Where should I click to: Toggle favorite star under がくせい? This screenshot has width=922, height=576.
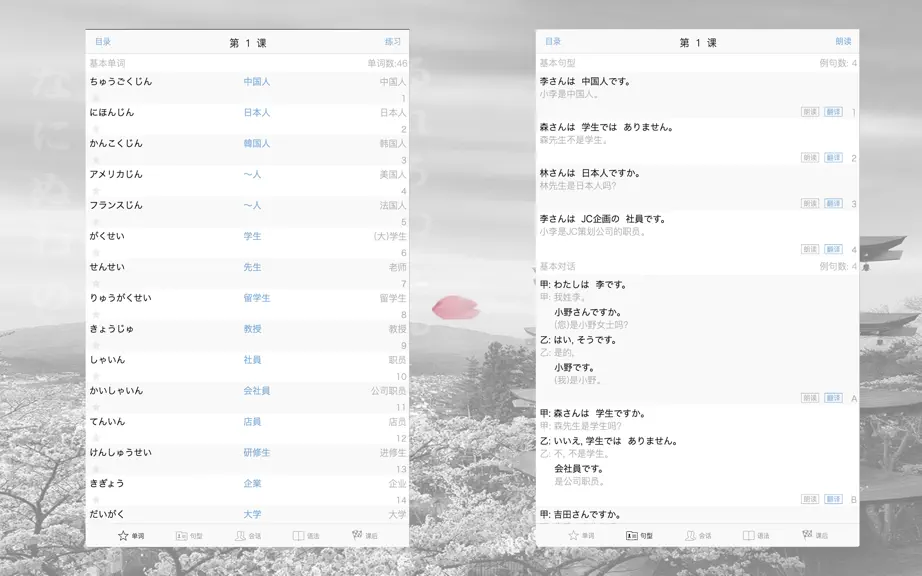(96, 252)
